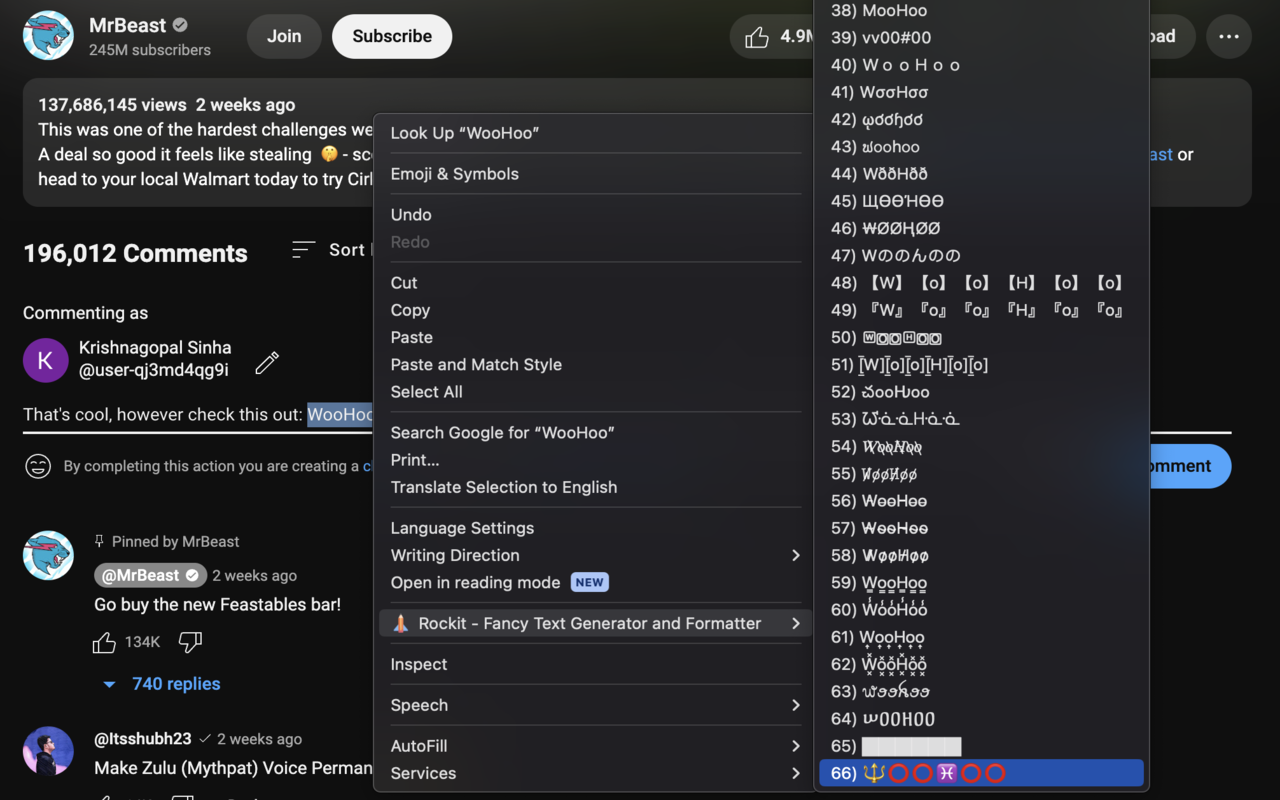Viewport: 1280px width, 800px height.
Task: Click the Sort by comments icon
Action: tap(304, 250)
